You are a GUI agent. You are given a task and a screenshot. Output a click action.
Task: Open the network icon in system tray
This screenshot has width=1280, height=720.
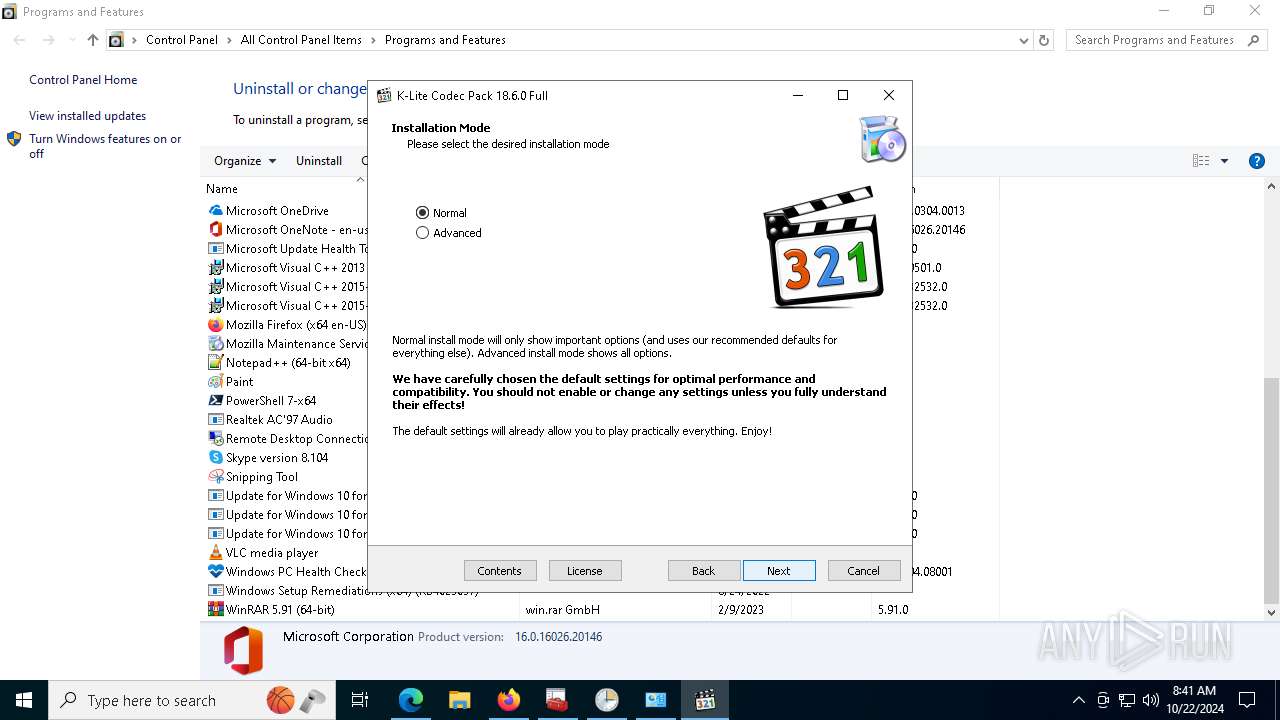[x=1127, y=700]
